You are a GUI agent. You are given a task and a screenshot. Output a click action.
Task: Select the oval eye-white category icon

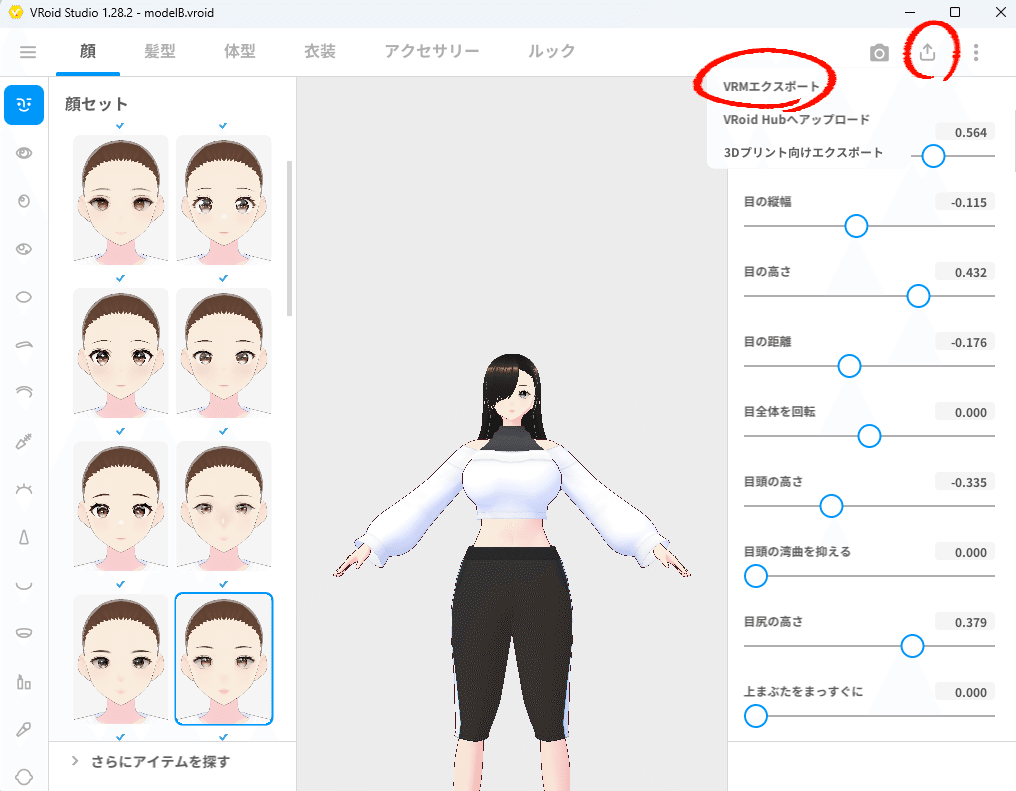point(24,297)
